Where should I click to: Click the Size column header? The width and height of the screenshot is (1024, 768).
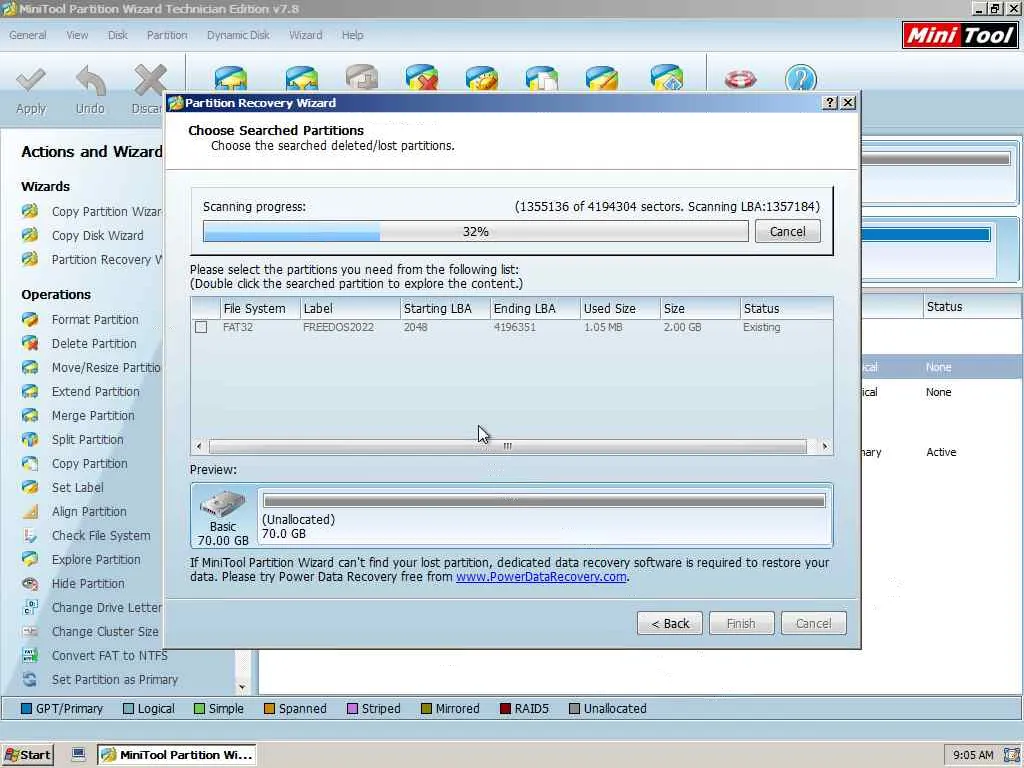[x=700, y=308]
